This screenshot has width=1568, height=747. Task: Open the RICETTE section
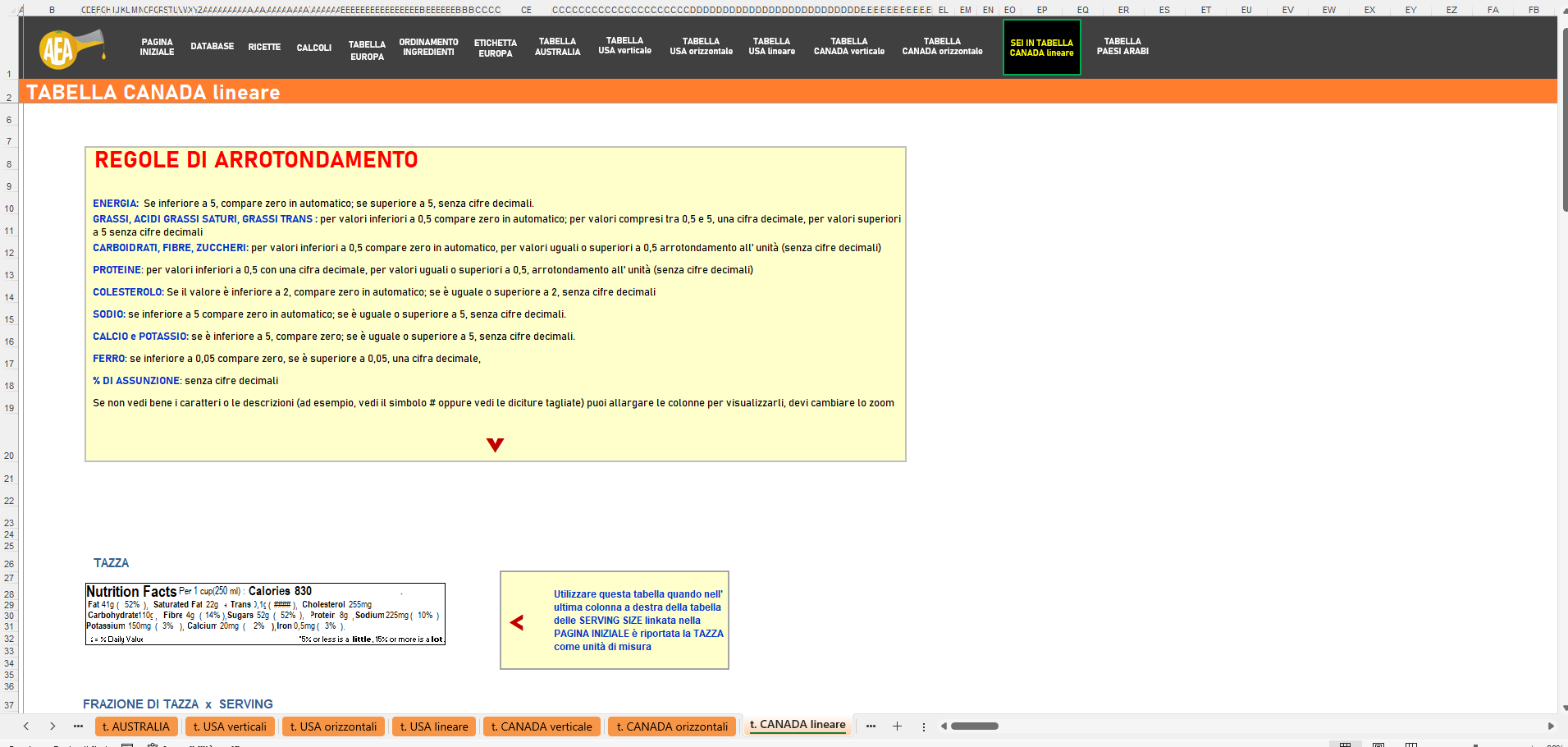point(264,47)
